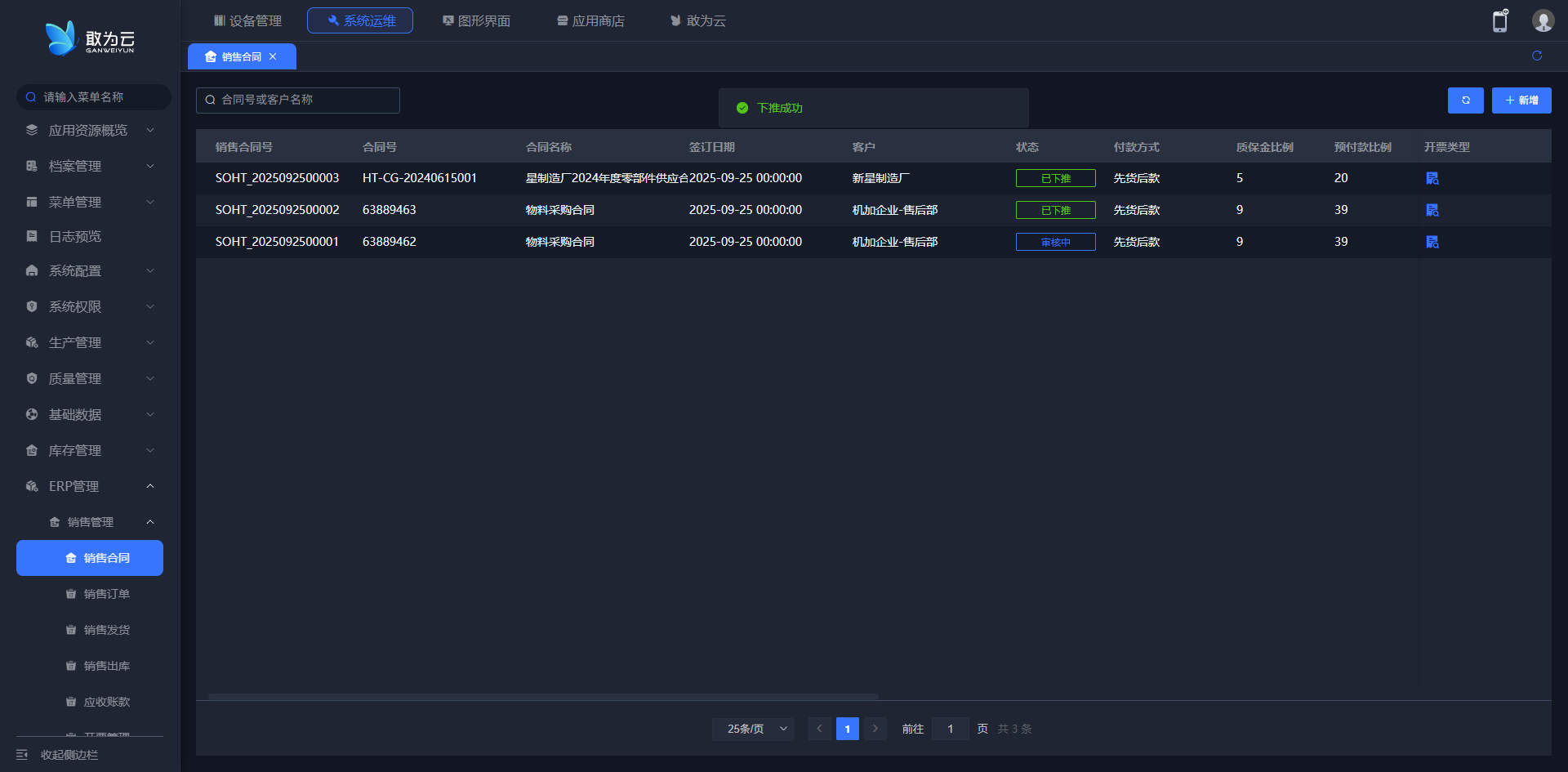Close the 销售合同 tab

point(273,56)
